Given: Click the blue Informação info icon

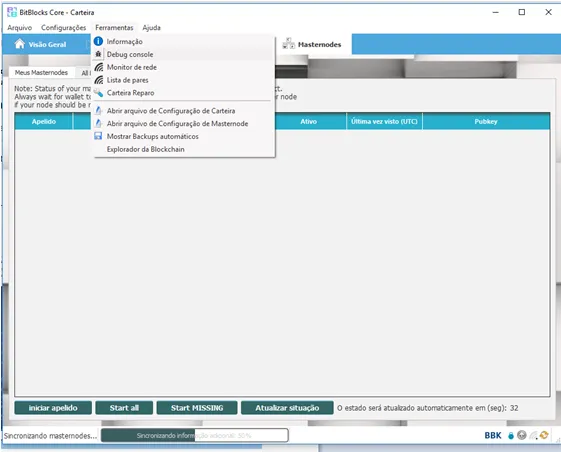Looking at the screenshot, I should click(98, 42).
